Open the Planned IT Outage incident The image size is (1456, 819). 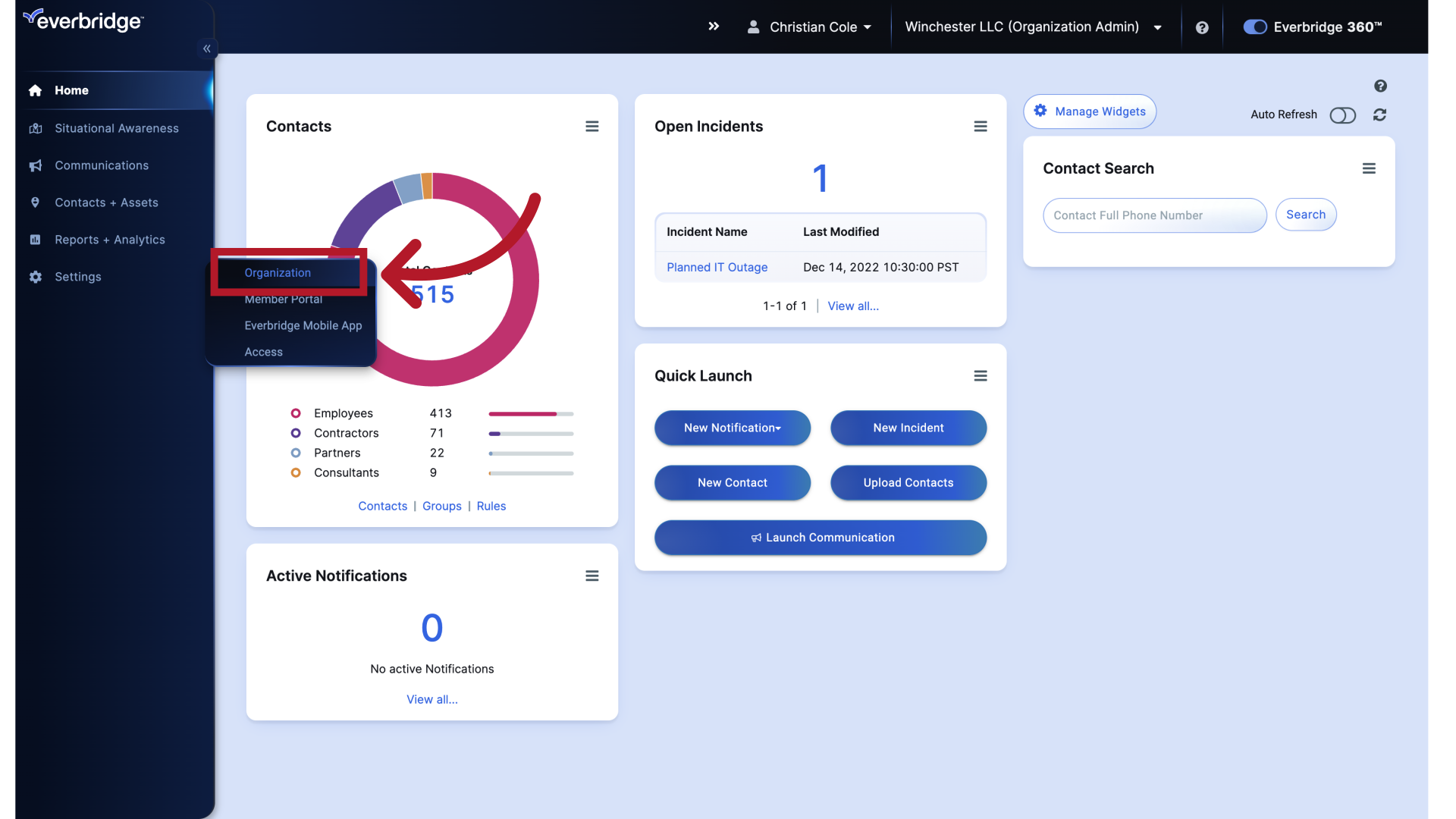pyautogui.click(x=717, y=267)
